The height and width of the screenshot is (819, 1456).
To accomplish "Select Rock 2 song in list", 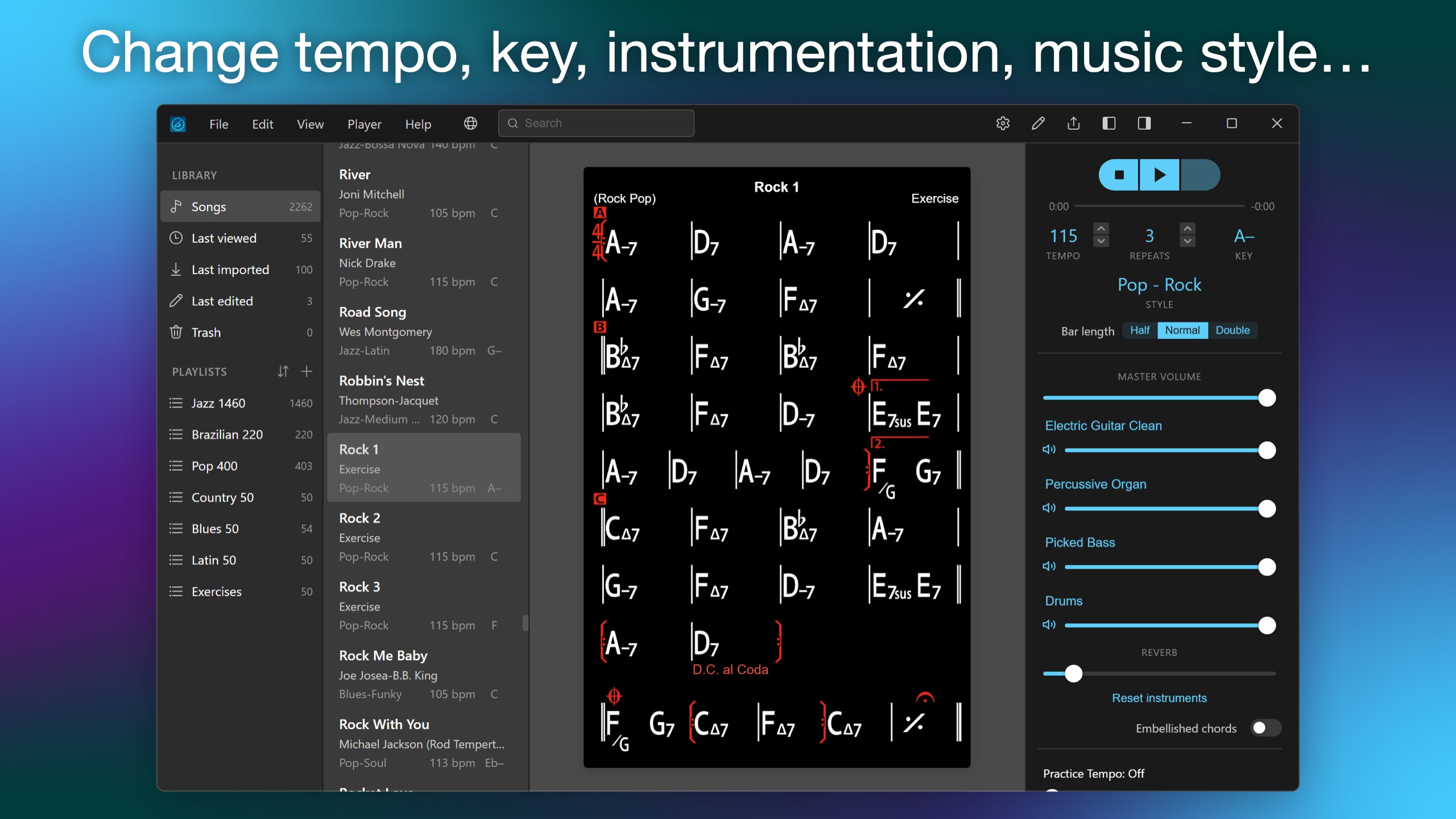I will pos(424,536).
